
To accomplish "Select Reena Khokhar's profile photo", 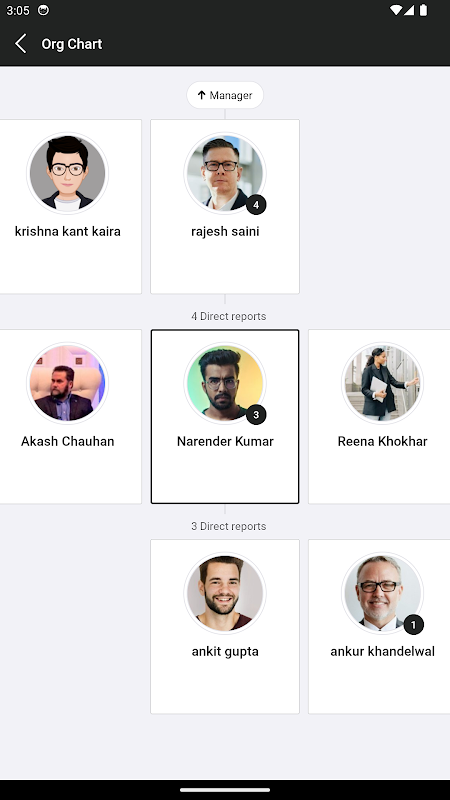I will click(382, 383).
